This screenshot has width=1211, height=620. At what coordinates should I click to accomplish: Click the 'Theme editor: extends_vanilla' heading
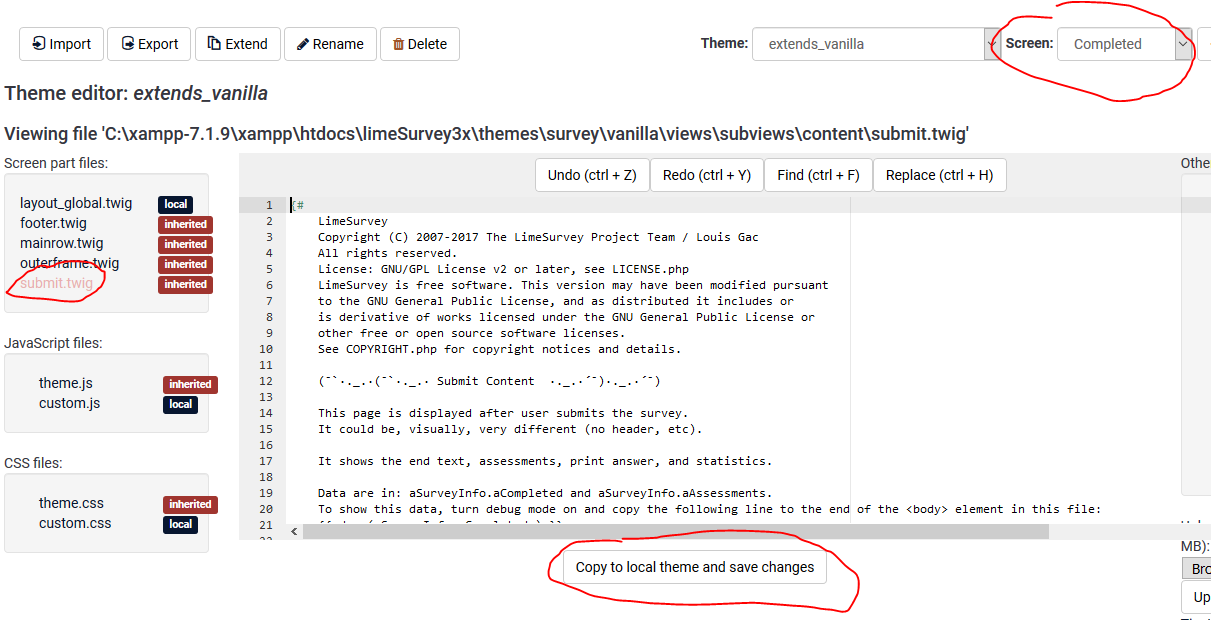[x=136, y=93]
